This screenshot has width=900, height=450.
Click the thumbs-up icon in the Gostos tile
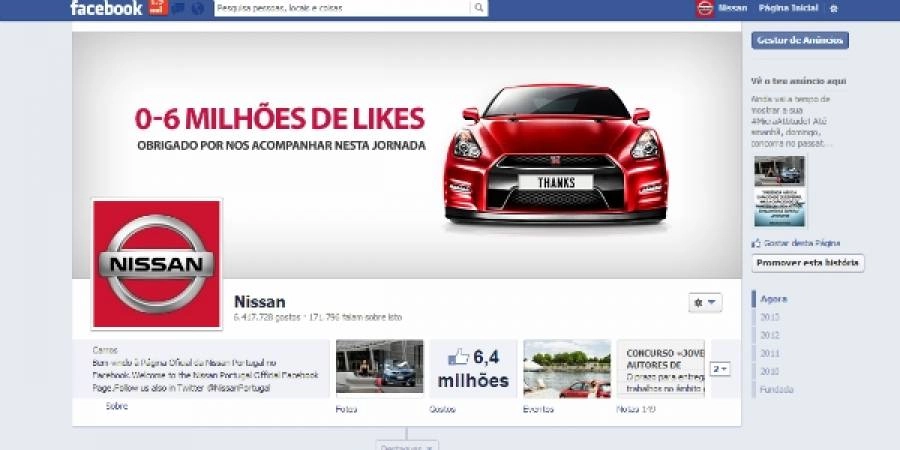tap(458, 358)
